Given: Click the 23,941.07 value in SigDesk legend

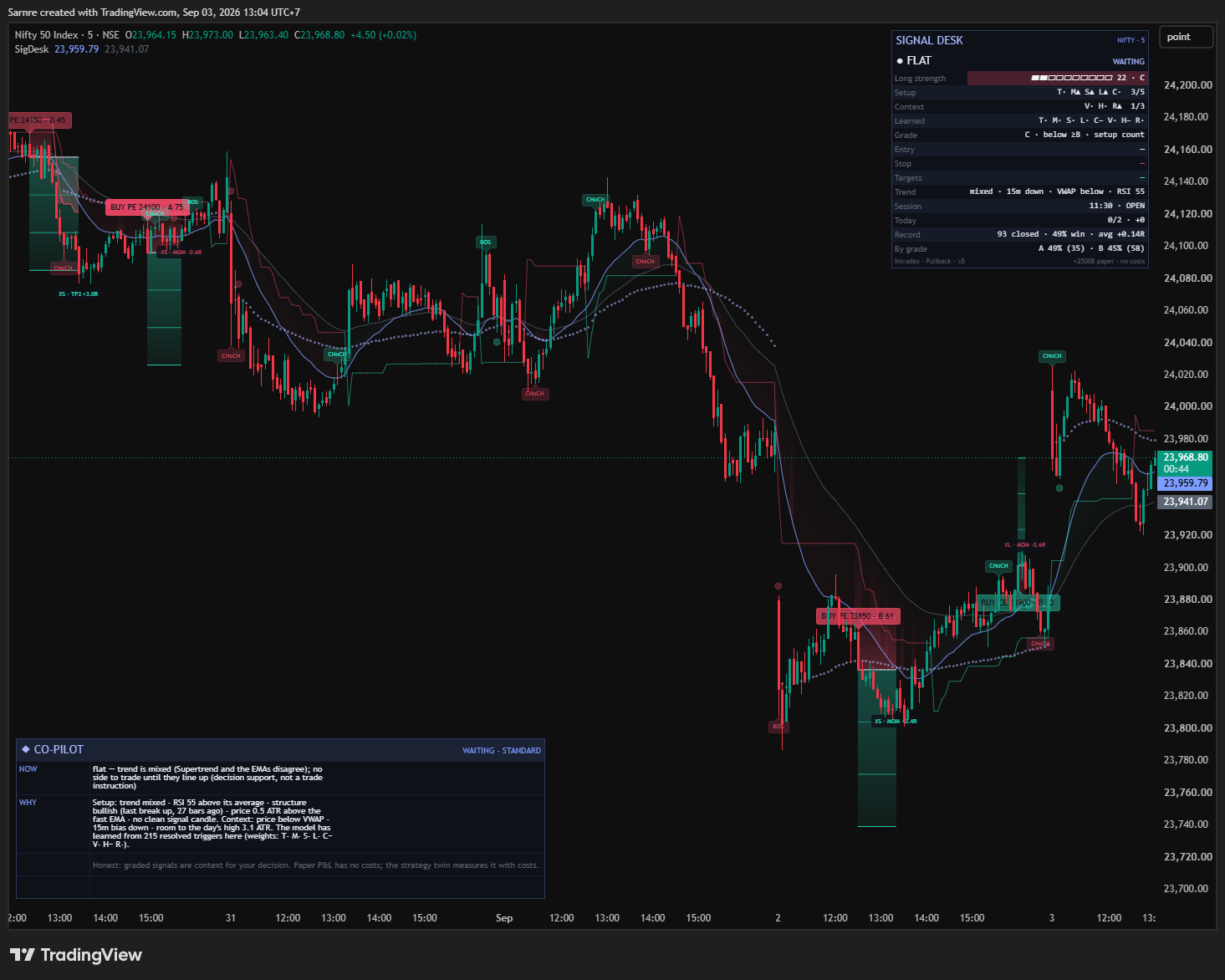Looking at the screenshot, I should [x=127, y=49].
